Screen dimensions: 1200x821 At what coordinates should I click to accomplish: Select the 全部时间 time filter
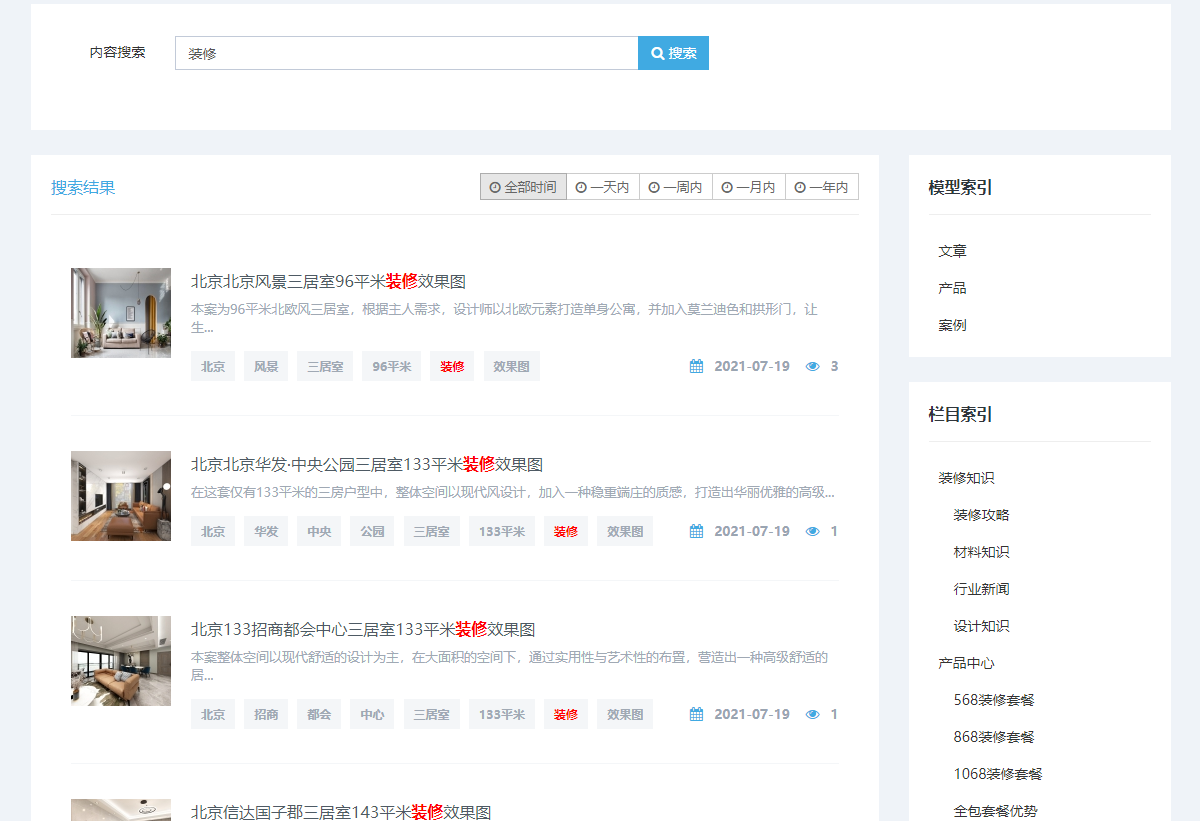[x=523, y=187]
